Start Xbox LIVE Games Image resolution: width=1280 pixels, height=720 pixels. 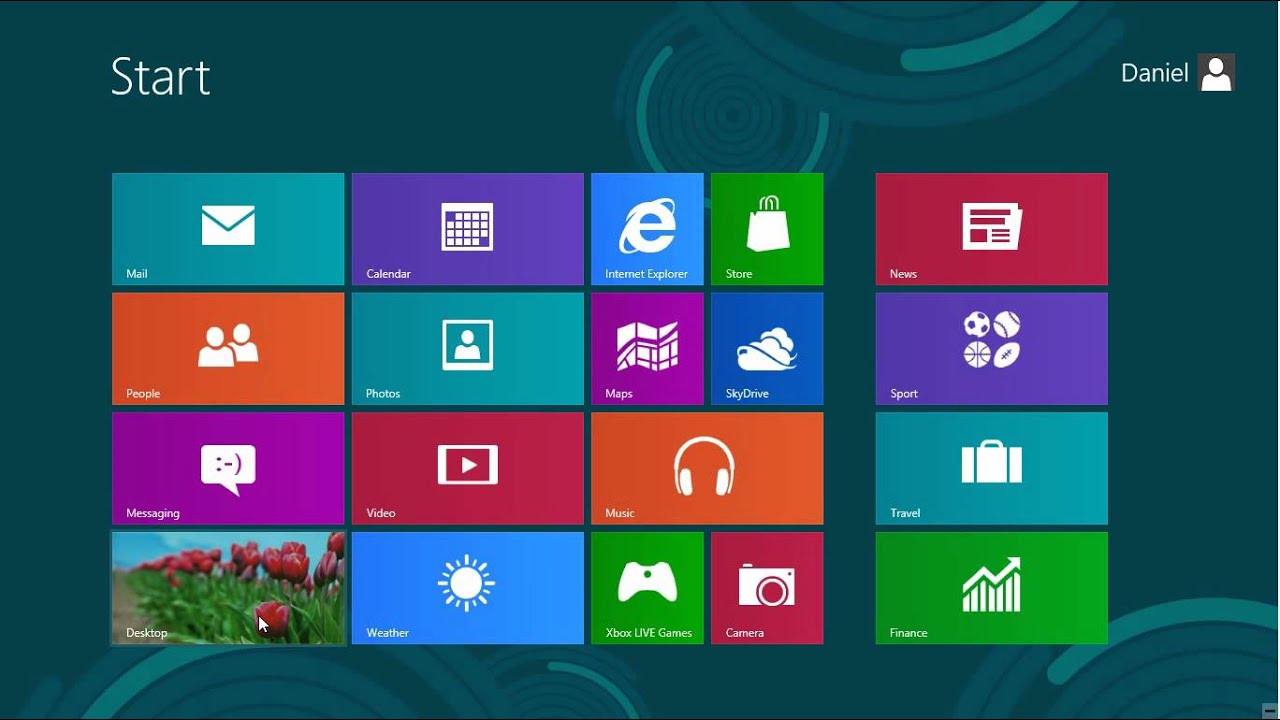click(x=647, y=588)
